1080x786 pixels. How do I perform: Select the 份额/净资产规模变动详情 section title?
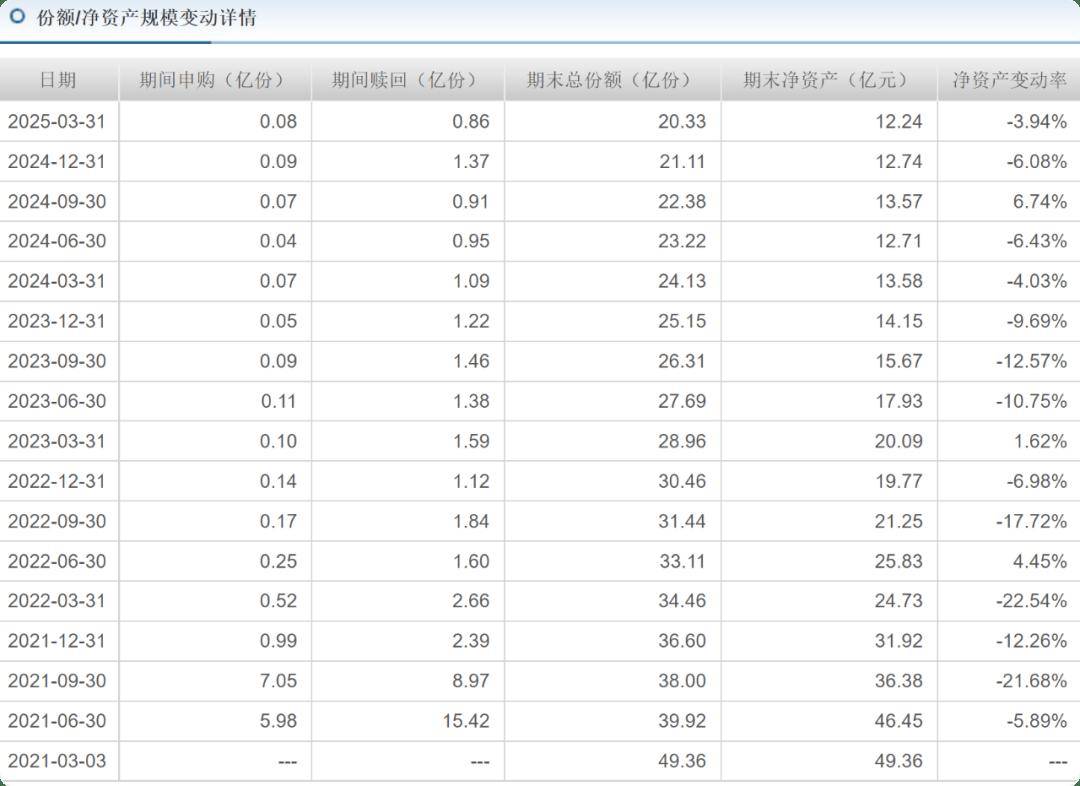[146, 18]
